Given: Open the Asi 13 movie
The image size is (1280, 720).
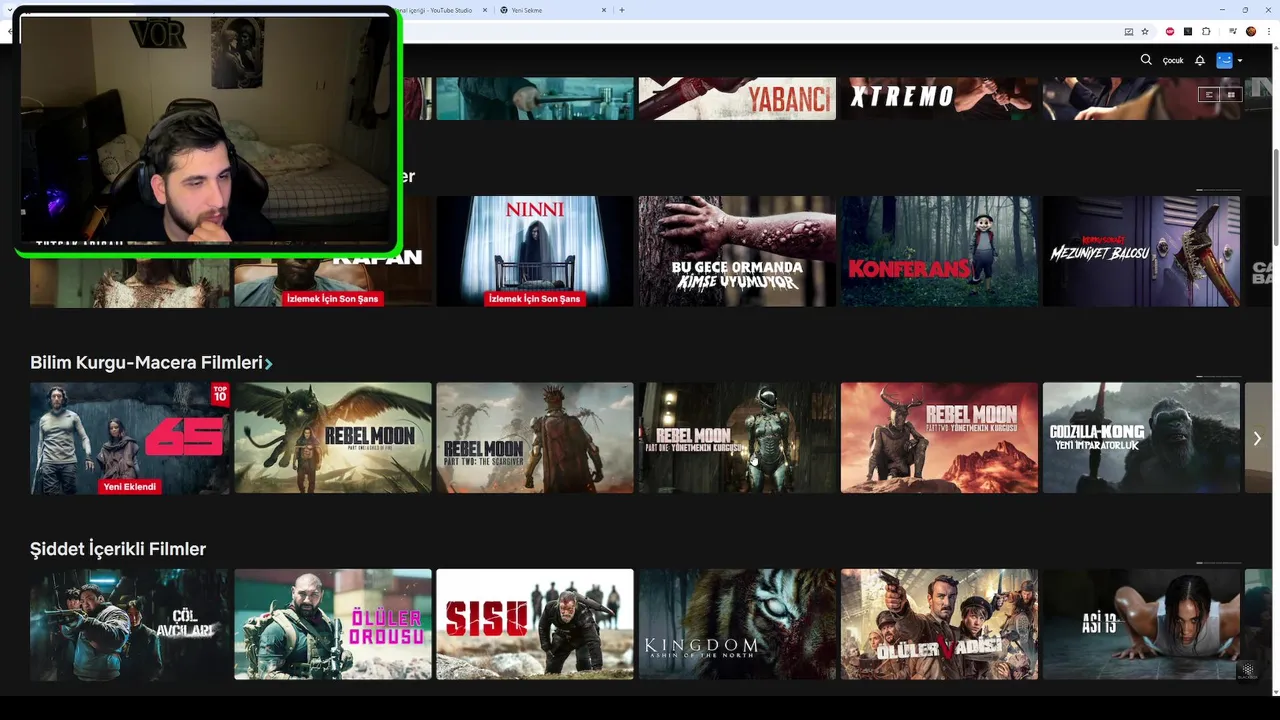Looking at the screenshot, I should pyautogui.click(x=1141, y=624).
